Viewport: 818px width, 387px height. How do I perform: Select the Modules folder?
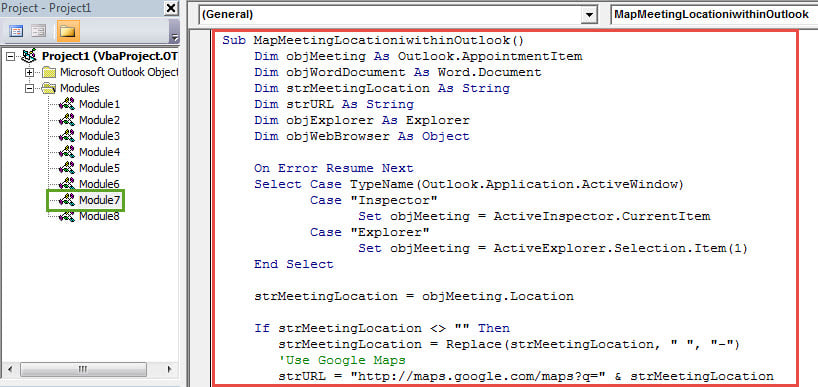point(79,88)
